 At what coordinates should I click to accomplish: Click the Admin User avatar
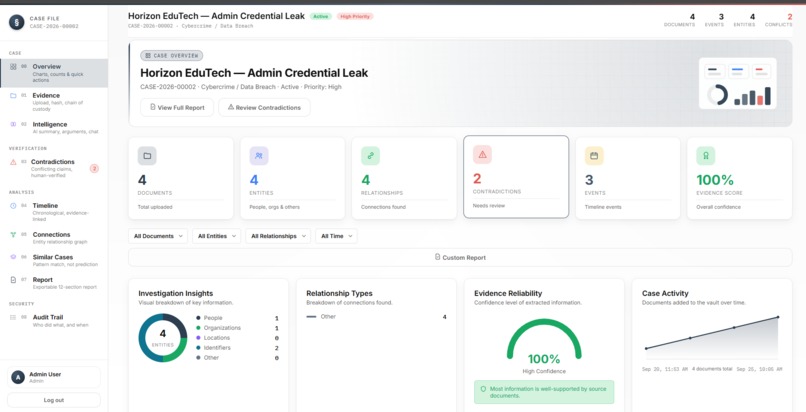[18, 378]
